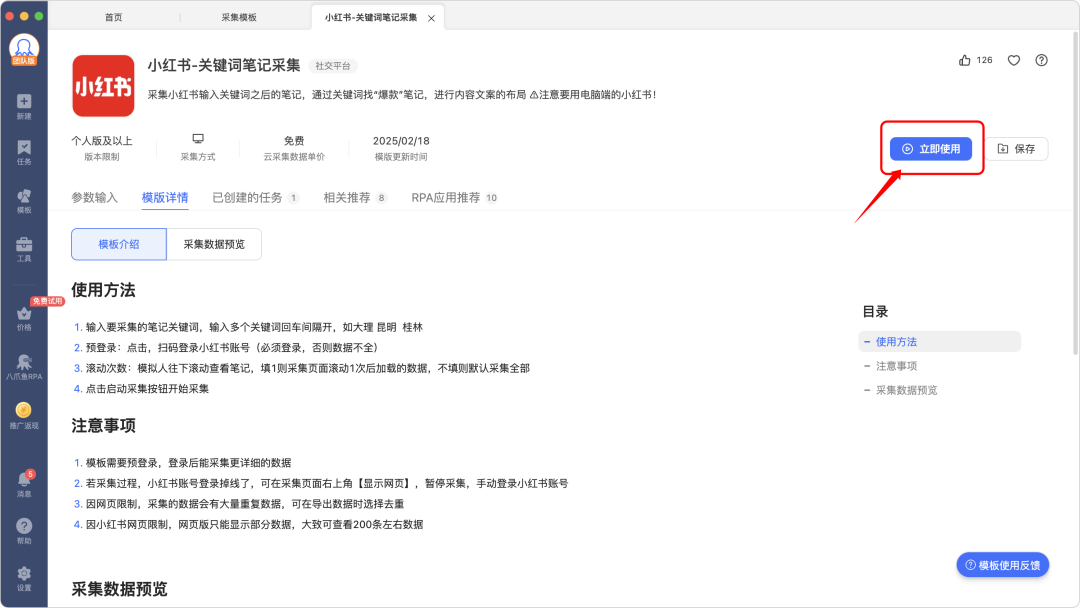The width and height of the screenshot is (1080, 608).
Task: Click the 采集数据预览 heading at bottom
Action: [x=119, y=589]
